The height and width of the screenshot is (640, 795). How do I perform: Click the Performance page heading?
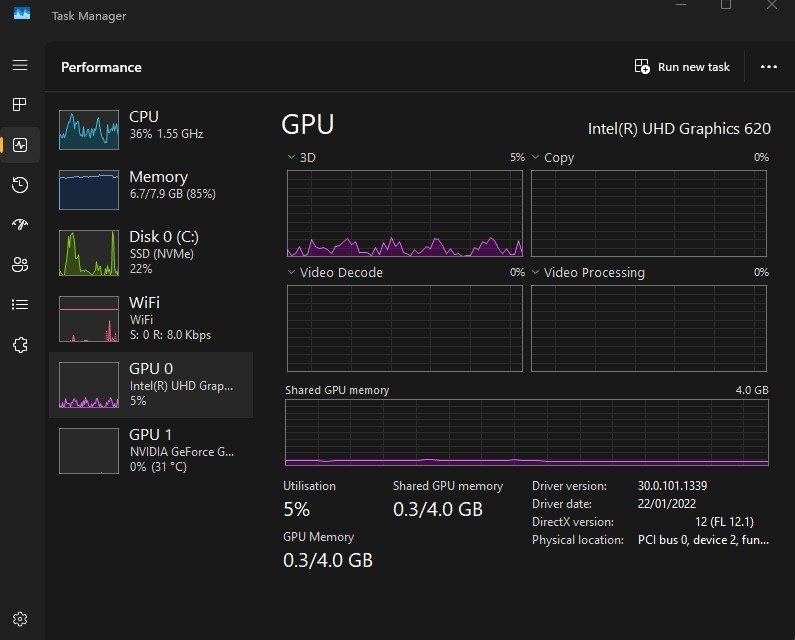pos(101,67)
